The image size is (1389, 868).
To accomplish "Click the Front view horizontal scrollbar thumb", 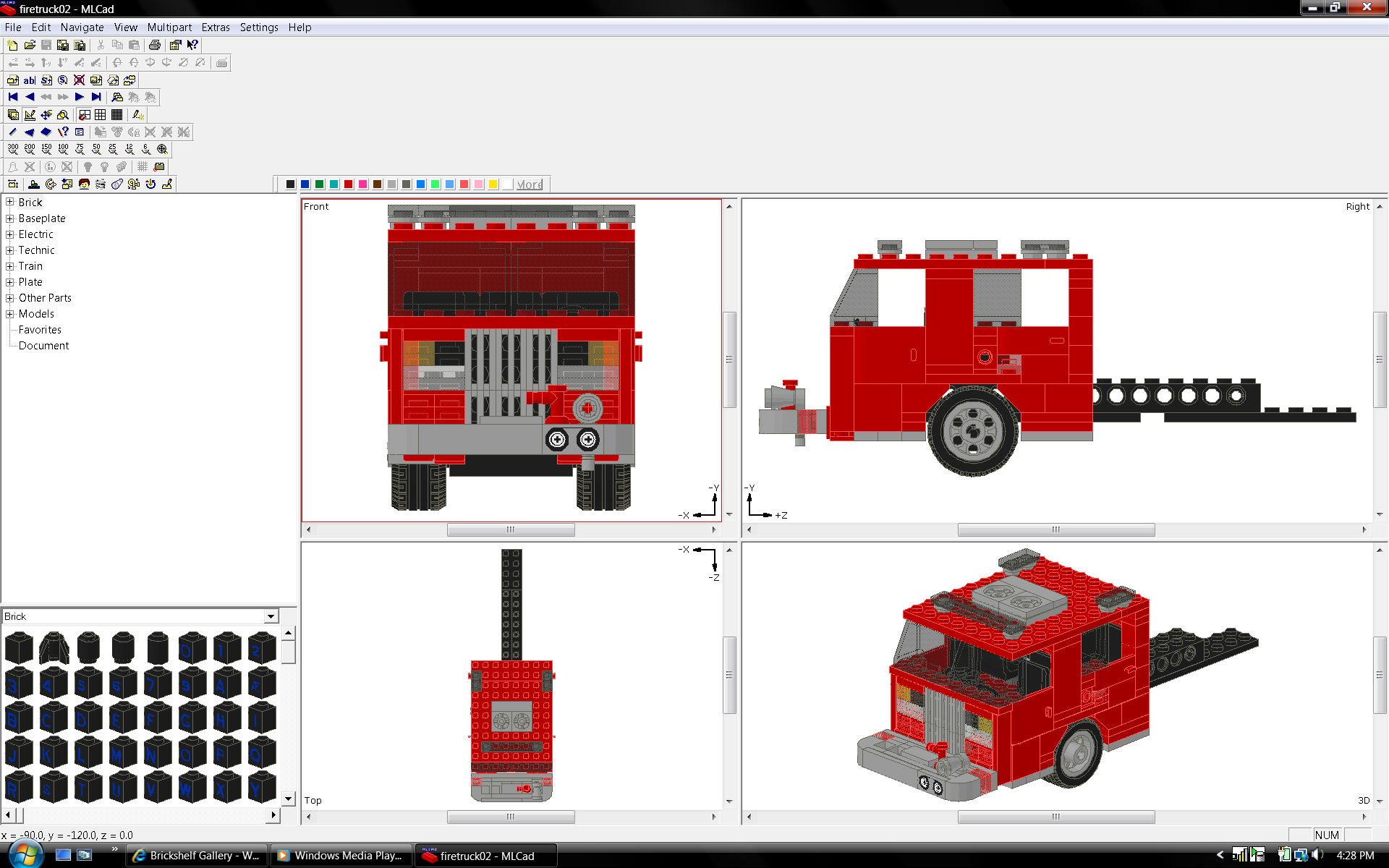I will 511,529.
